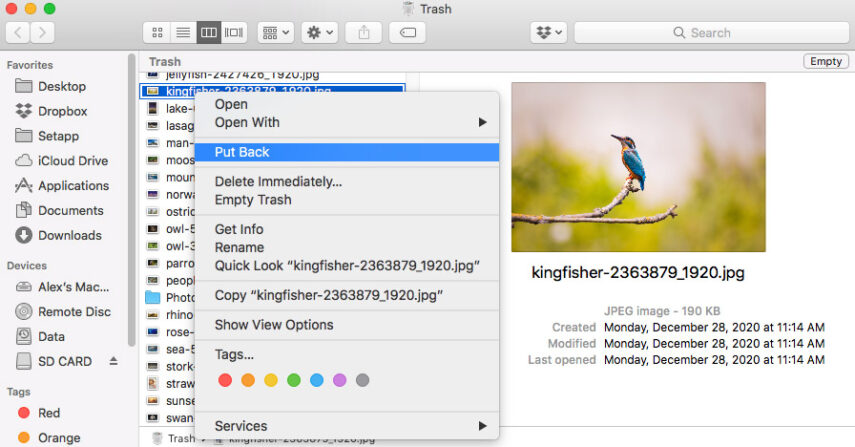Switch to icon view in toolbar
This screenshot has width=855, height=447.
pos(157,33)
